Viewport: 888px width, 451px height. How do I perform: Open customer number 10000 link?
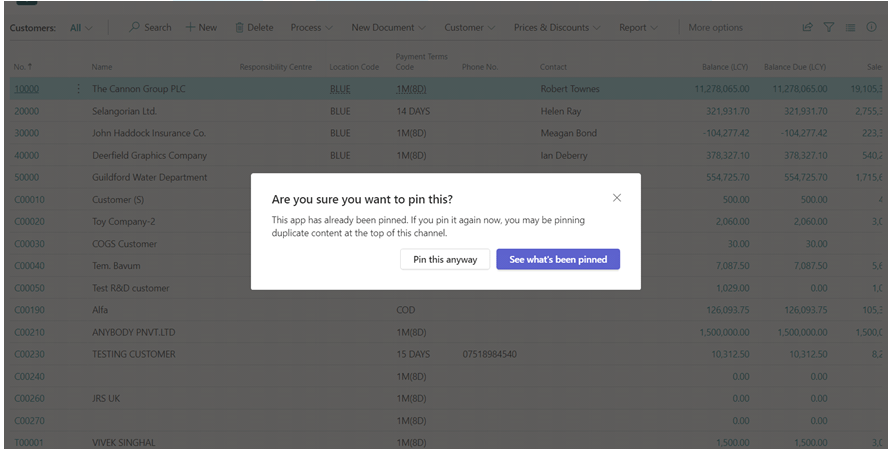coord(27,89)
